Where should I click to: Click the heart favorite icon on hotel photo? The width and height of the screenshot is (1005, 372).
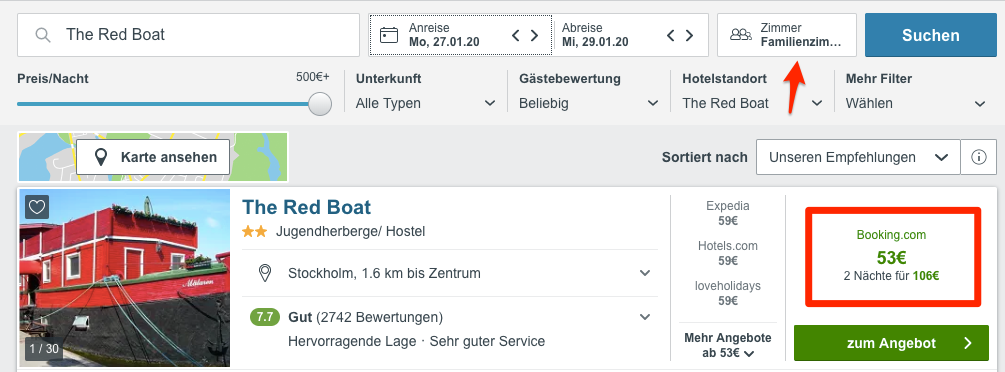coord(37,207)
